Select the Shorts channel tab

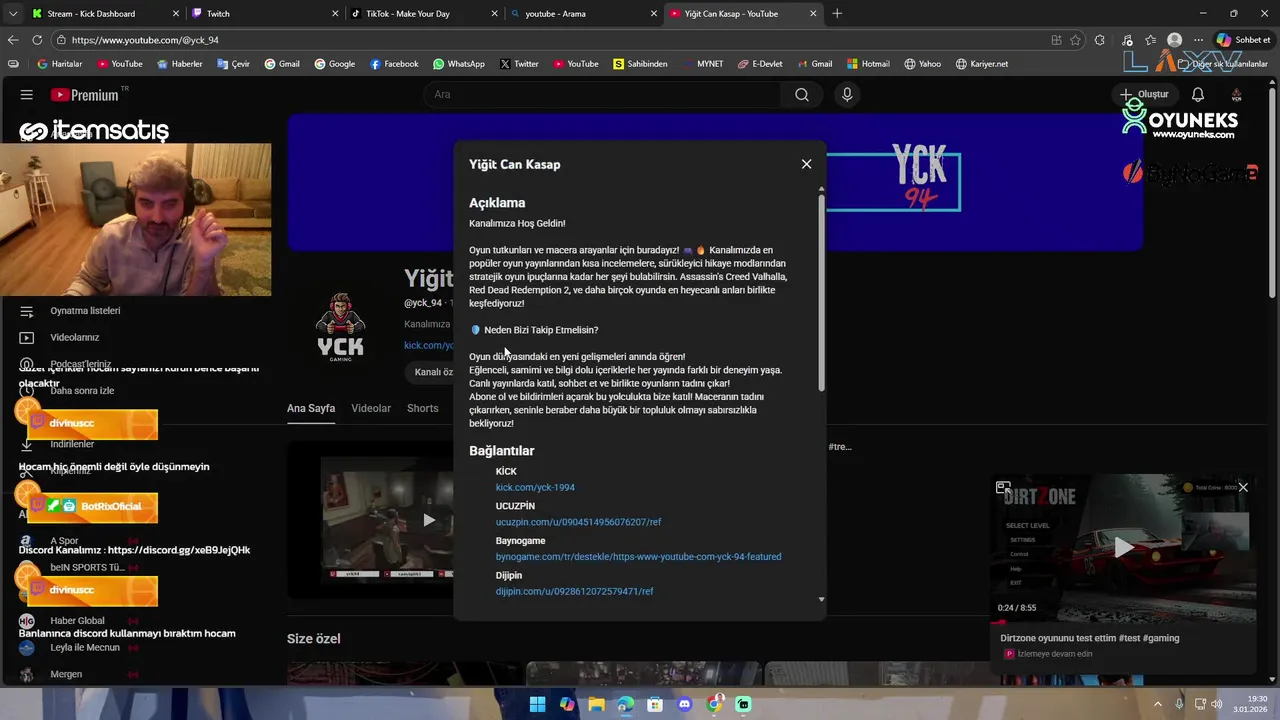point(422,408)
